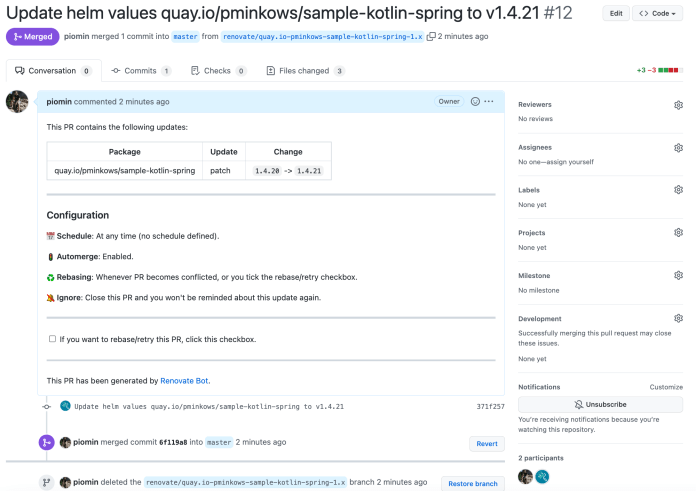Copy the head branch name icon

(431, 36)
